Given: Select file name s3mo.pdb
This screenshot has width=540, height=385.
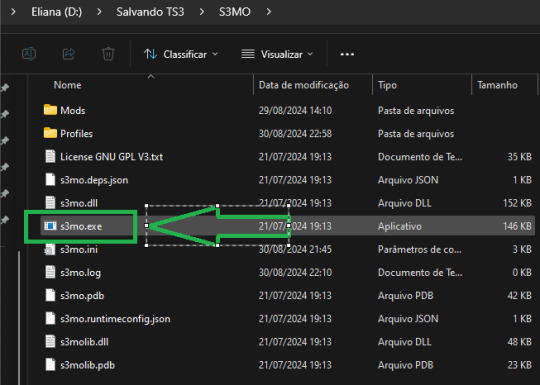Looking at the screenshot, I should 82,296.
